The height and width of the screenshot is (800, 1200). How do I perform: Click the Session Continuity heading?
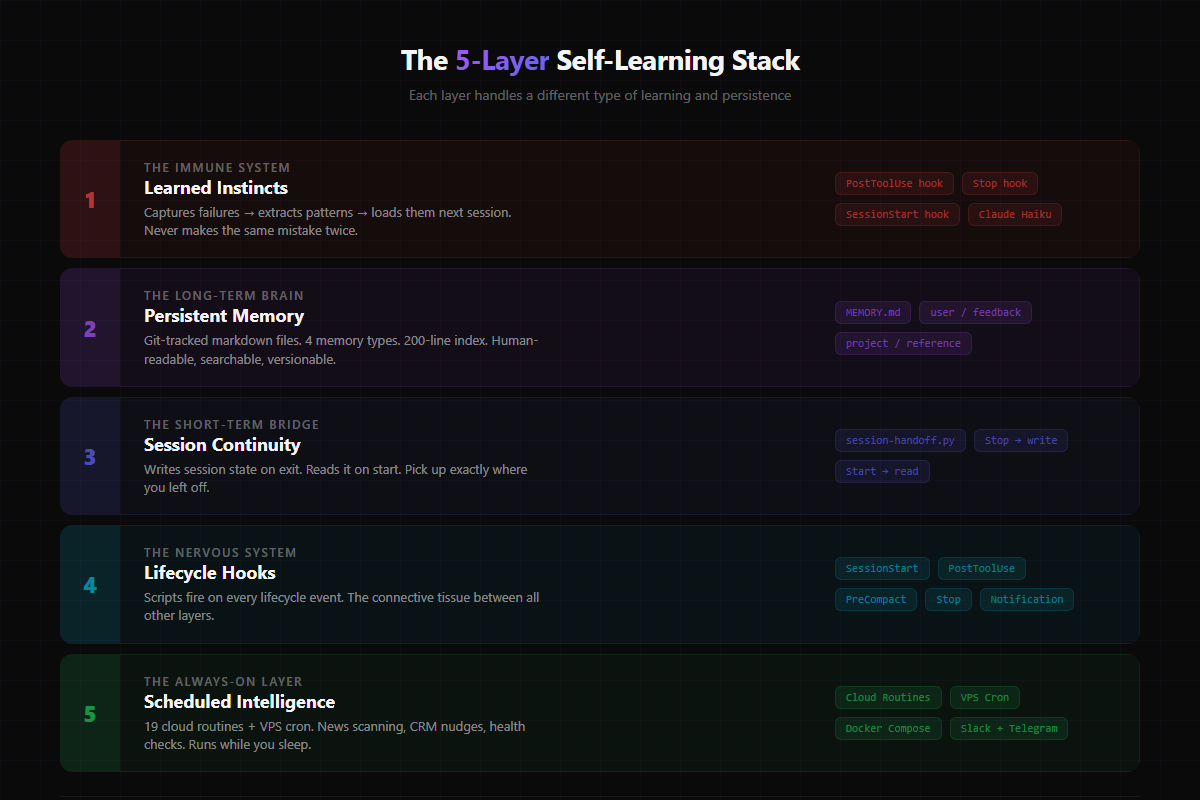tap(222, 445)
